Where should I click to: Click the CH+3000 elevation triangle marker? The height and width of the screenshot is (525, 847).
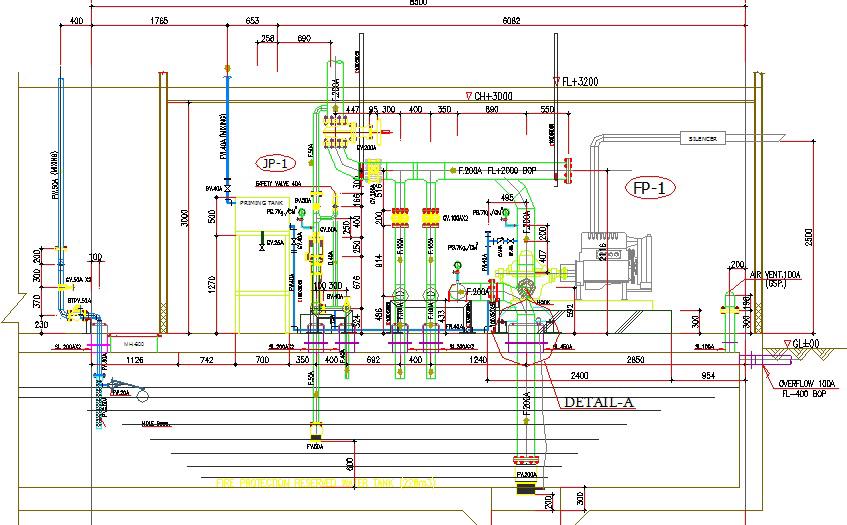pyautogui.click(x=469, y=96)
